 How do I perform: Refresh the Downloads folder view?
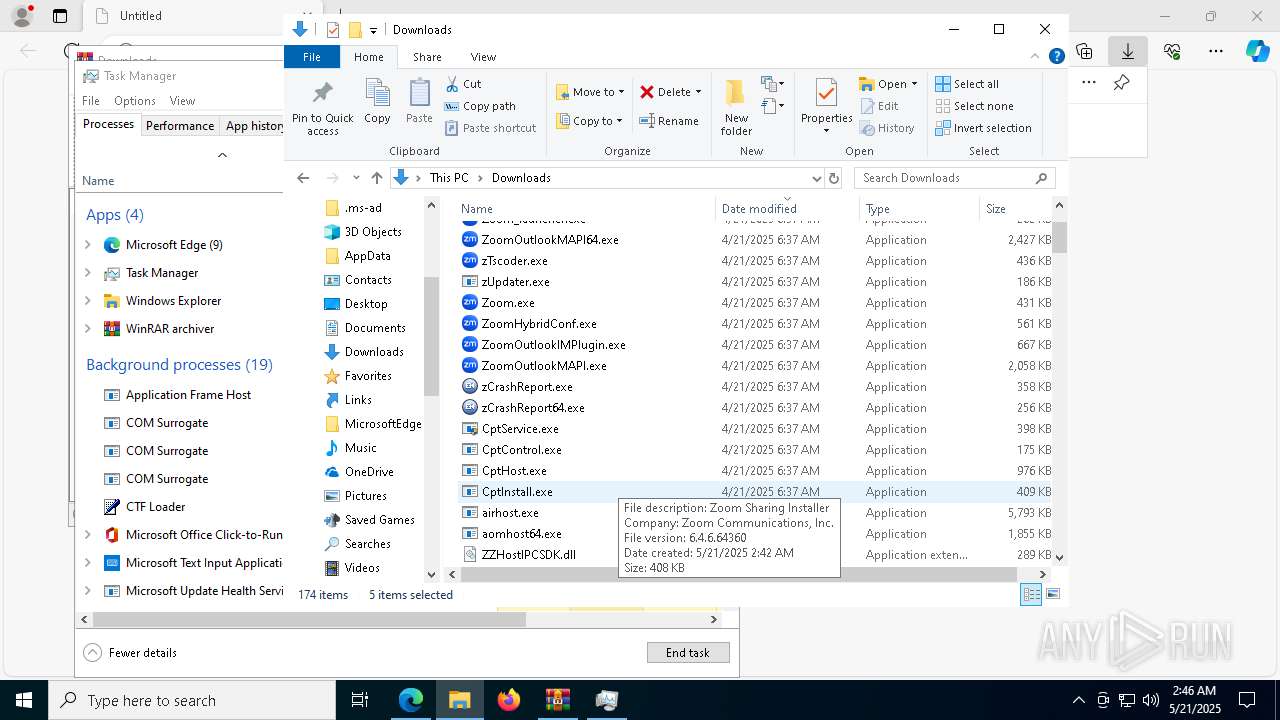(x=834, y=178)
